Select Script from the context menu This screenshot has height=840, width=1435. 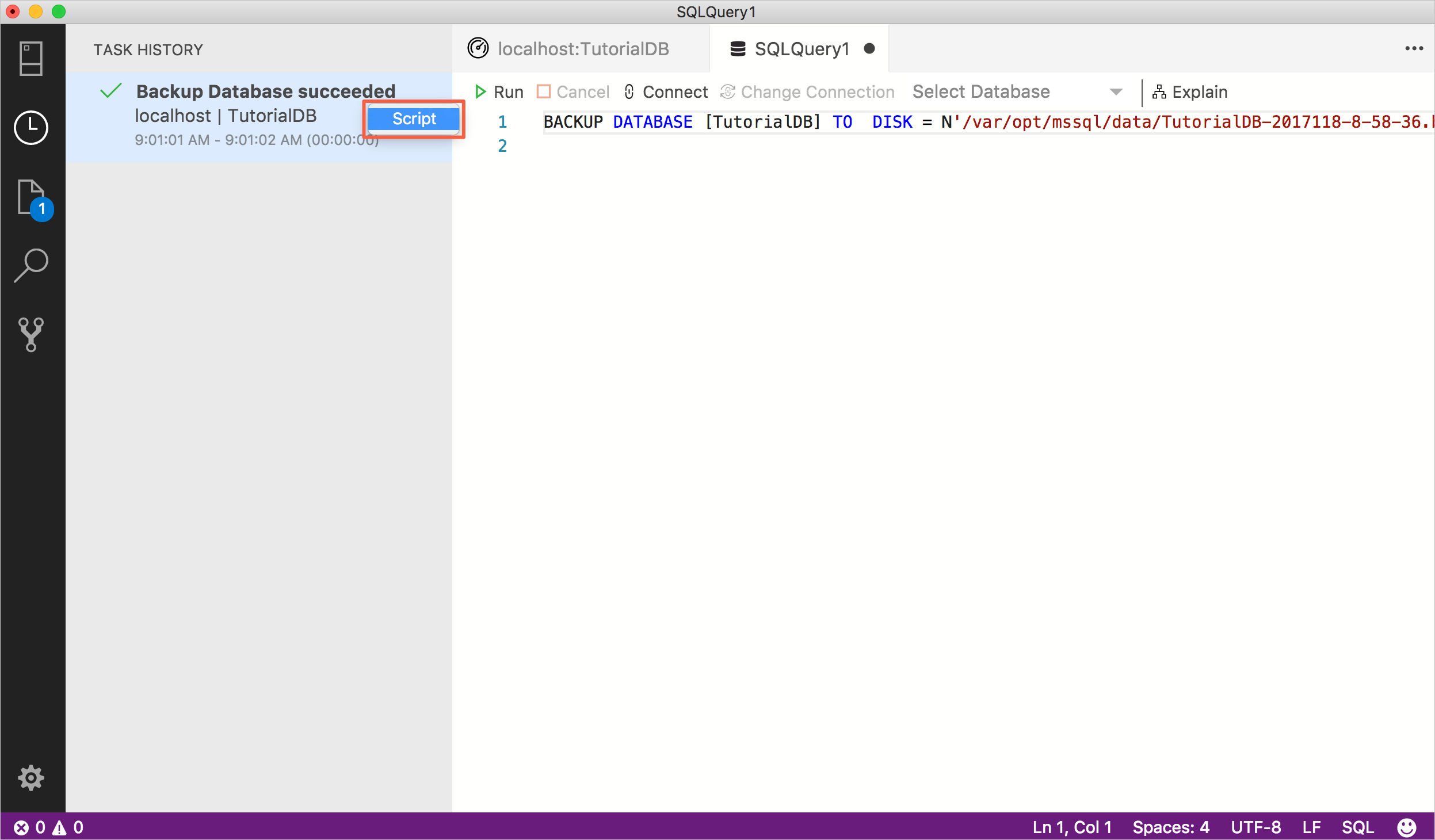413,119
